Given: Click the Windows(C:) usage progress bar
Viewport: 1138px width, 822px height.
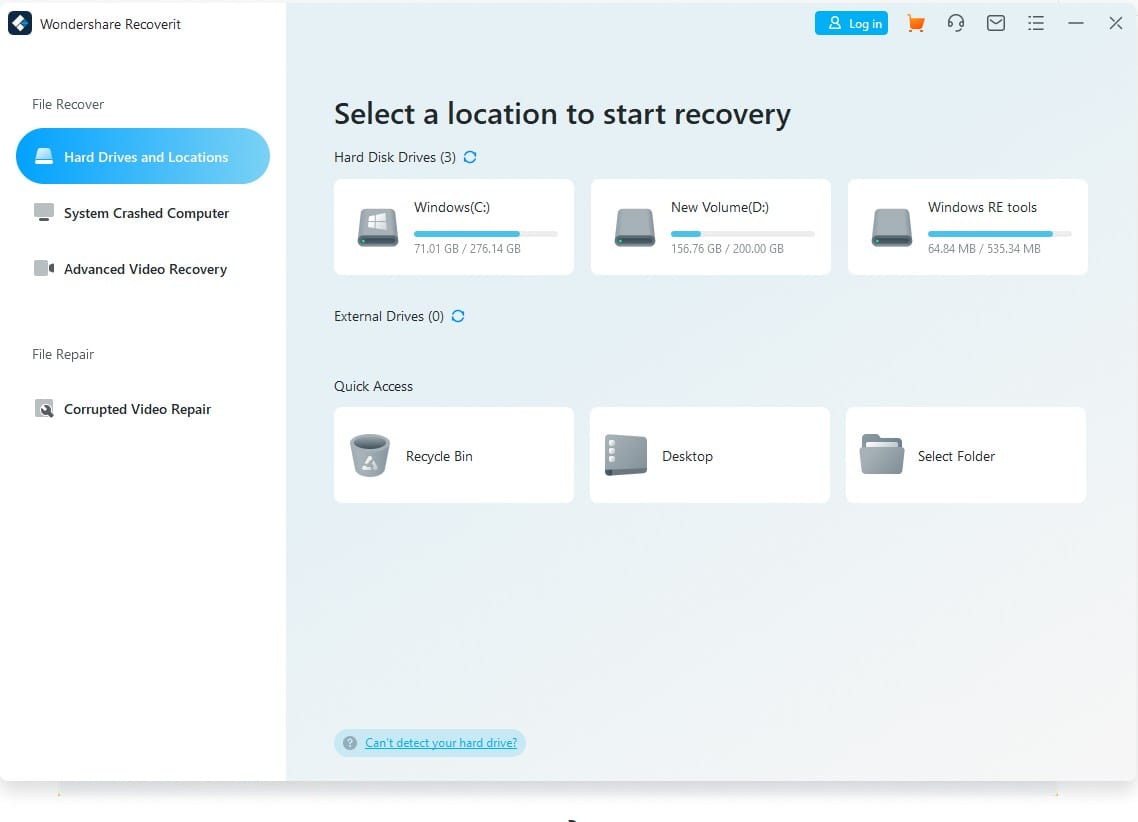Looking at the screenshot, I should [x=486, y=234].
